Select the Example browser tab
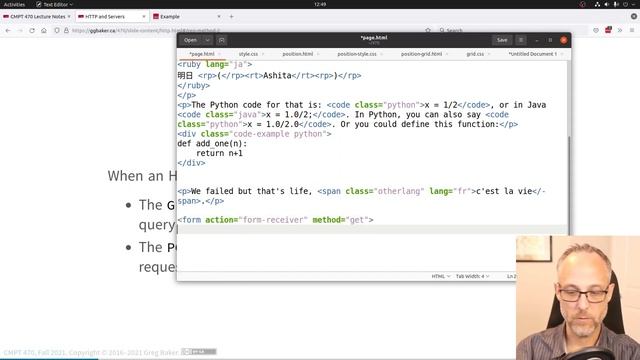Image resolution: width=640 pixels, height=360 pixels. pos(187,17)
